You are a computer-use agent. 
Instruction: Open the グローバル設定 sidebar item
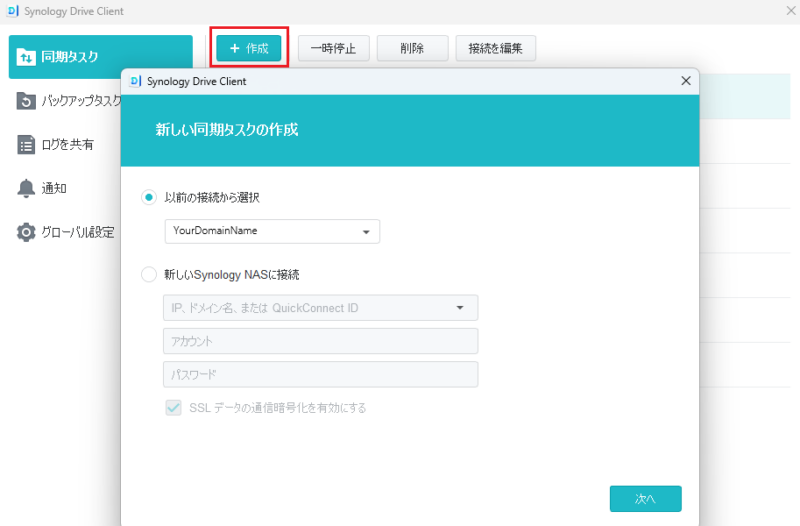[x=65, y=232]
